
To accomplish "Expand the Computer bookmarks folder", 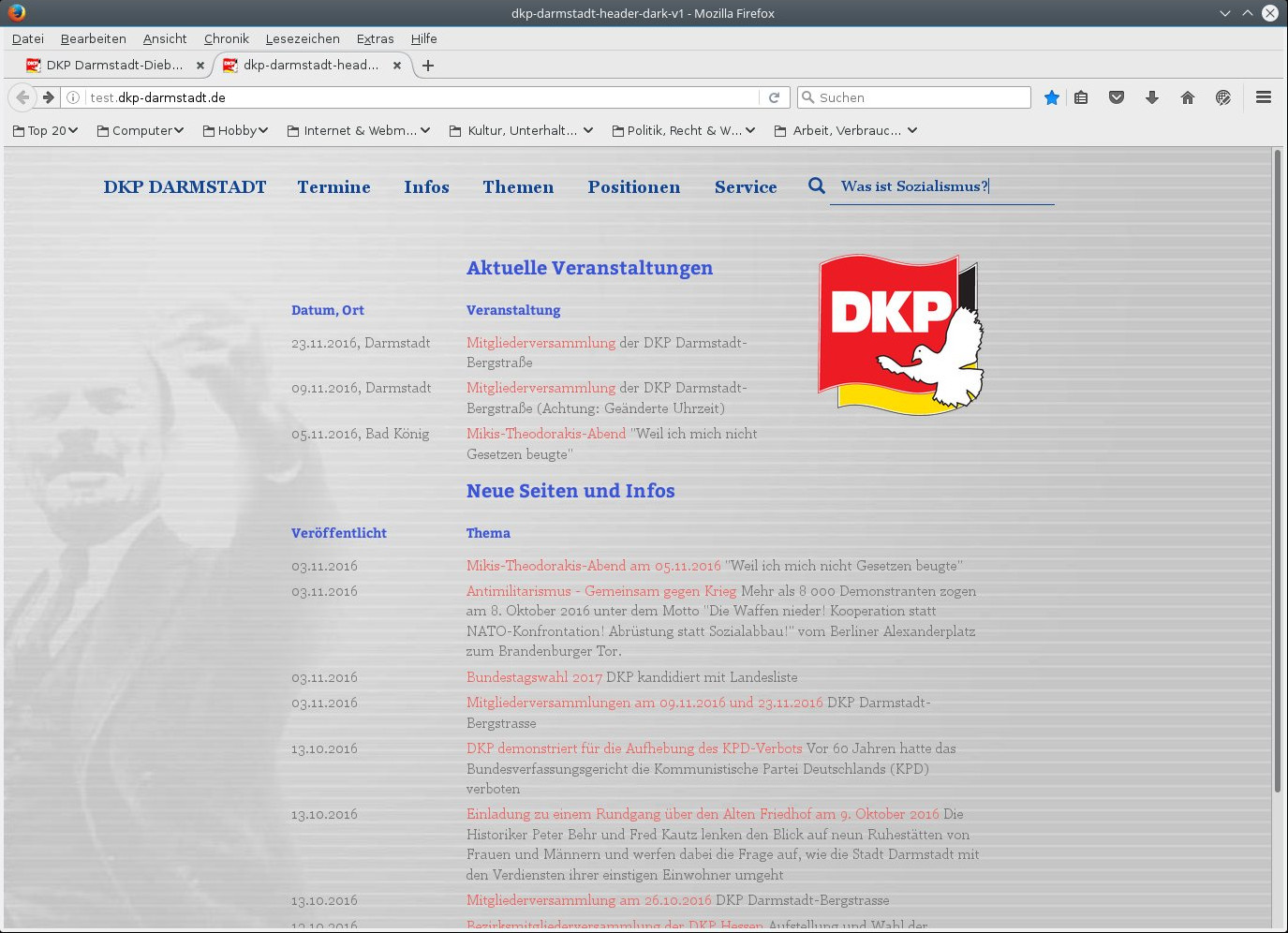I will click(x=141, y=131).
